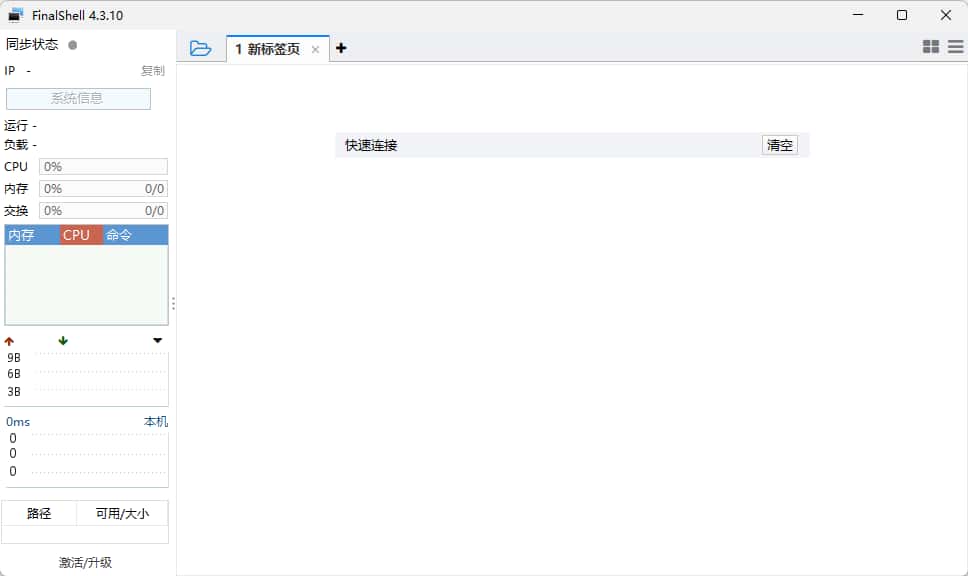
Task: Open the hamburger main menu
Action: pos(956,47)
